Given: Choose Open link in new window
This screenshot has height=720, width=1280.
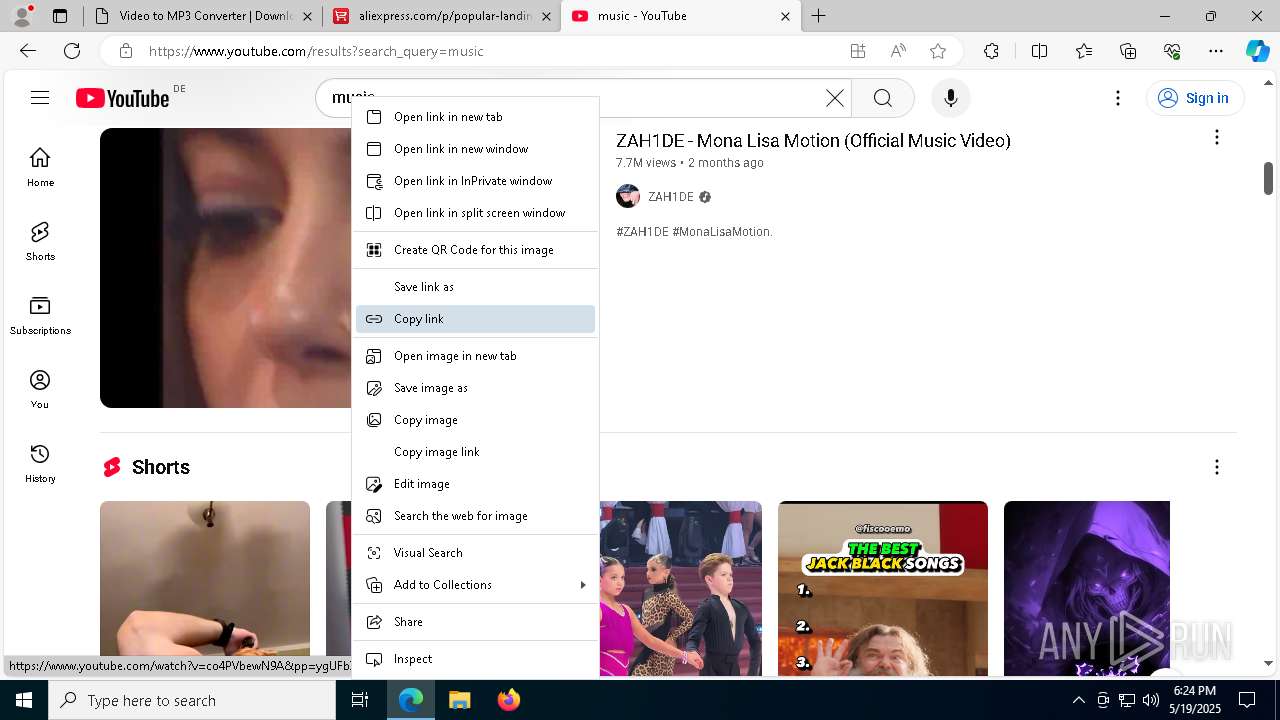Looking at the screenshot, I should (x=476, y=149).
